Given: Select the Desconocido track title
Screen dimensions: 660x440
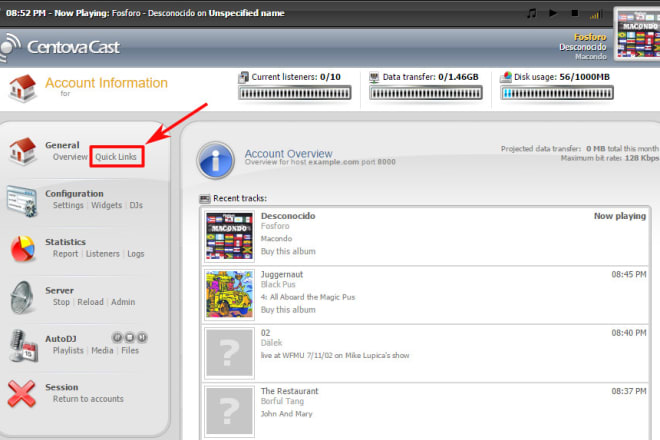Looking at the screenshot, I should (288, 216).
